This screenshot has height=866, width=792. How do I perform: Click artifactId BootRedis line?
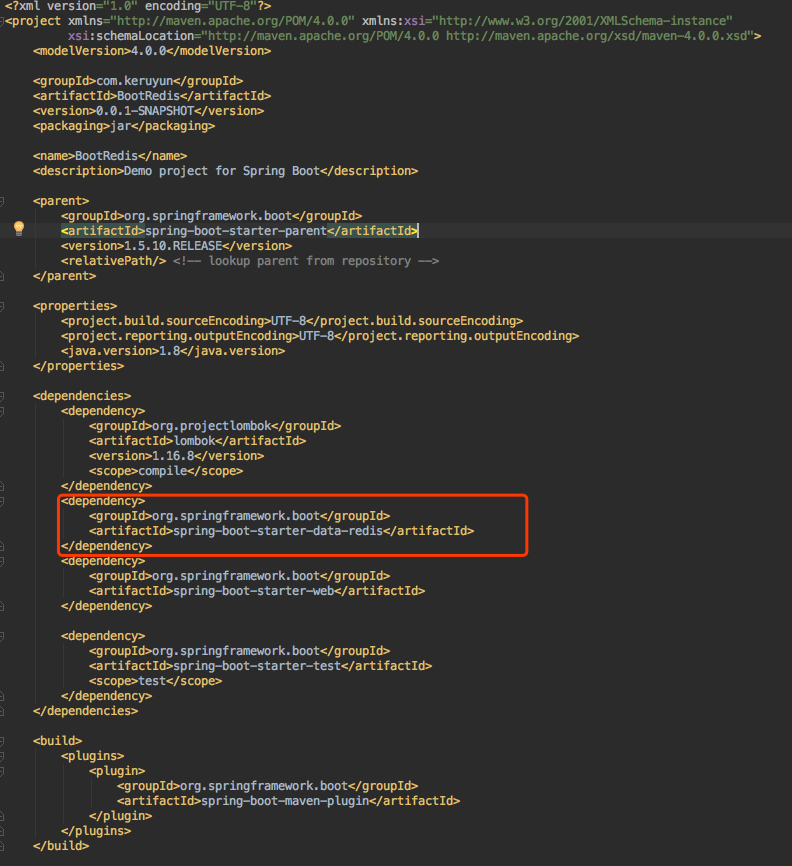coord(152,96)
